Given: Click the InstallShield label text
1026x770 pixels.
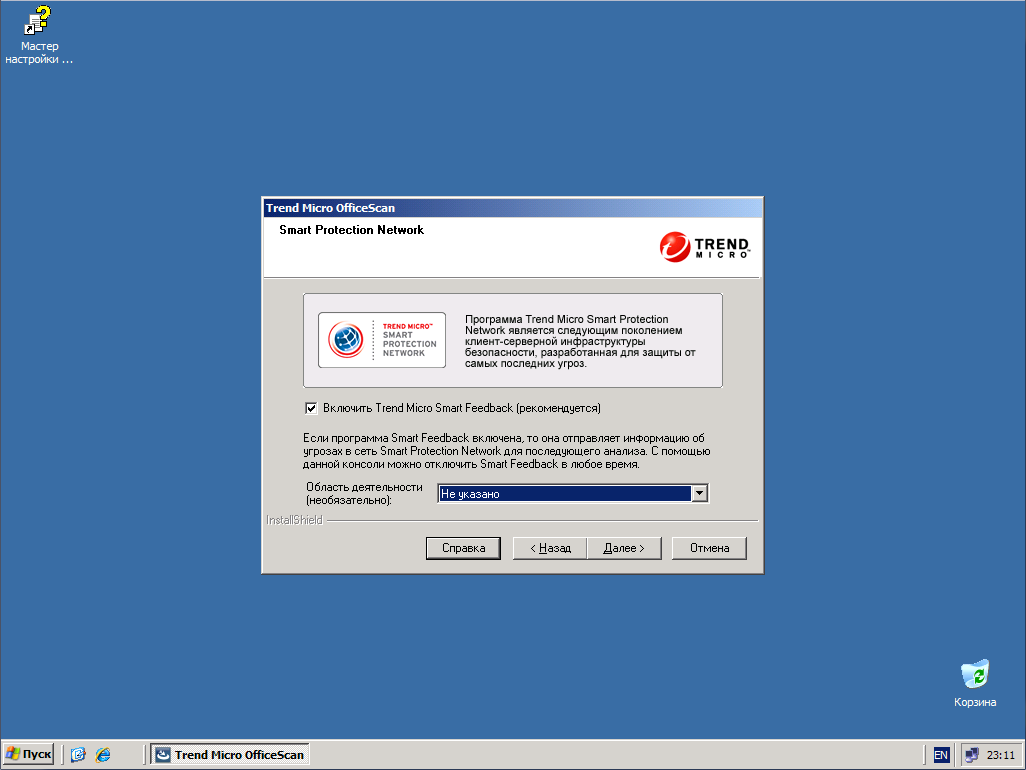Looking at the screenshot, I should pyautogui.click(x=294, y=520).
